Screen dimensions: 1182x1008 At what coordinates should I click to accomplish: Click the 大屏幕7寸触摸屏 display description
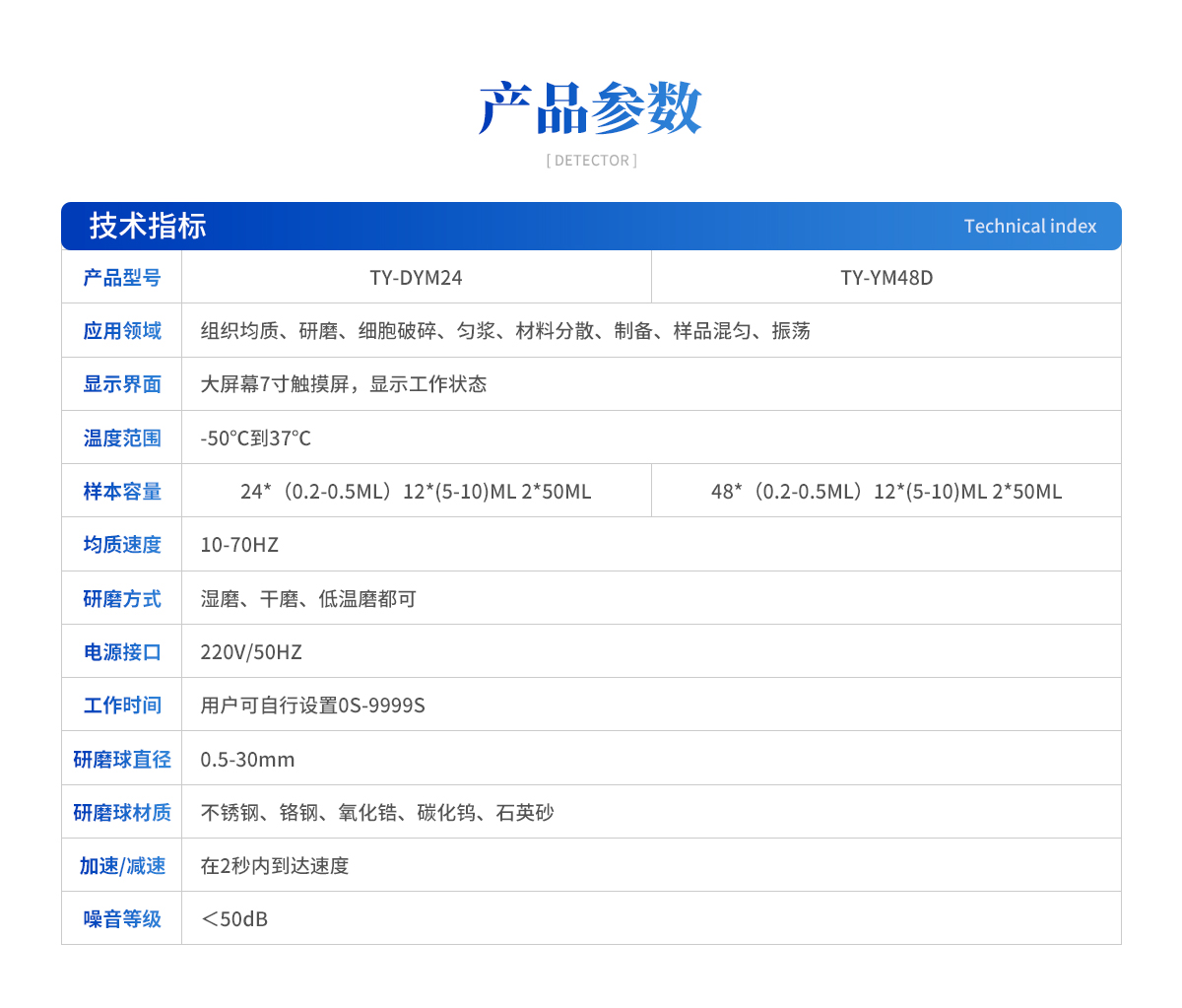(344, 384)
